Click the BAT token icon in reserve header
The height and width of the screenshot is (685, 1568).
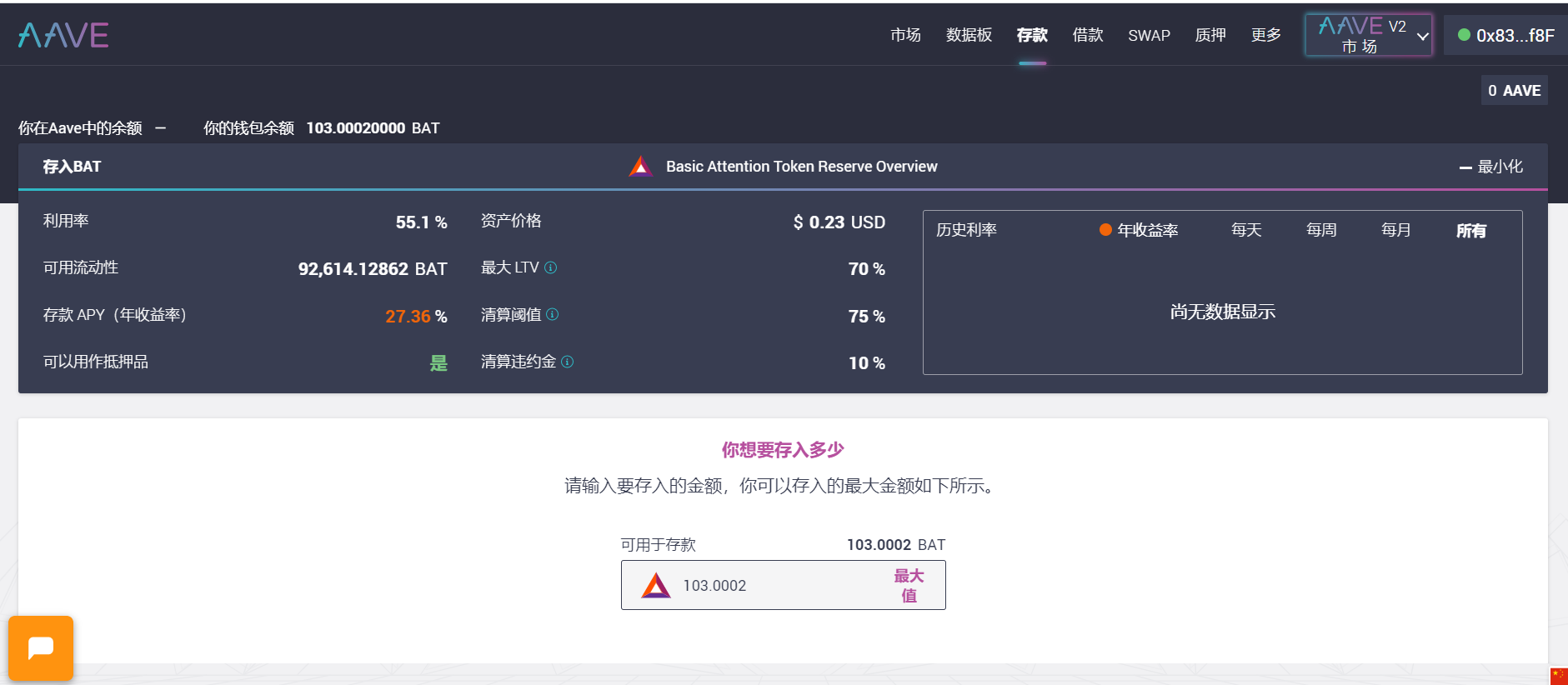640,166
